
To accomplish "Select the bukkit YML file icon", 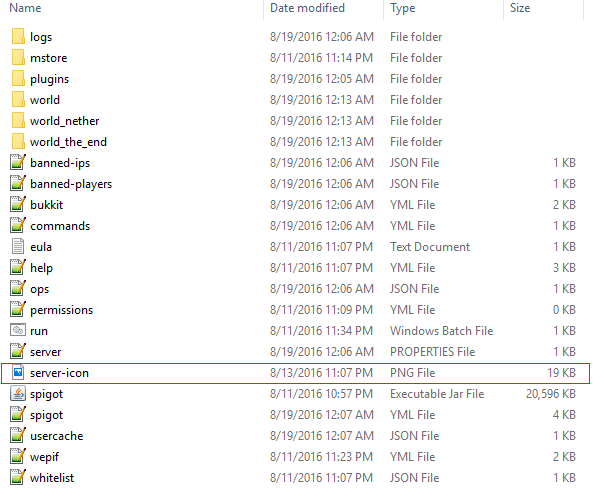I will [18, 205].
